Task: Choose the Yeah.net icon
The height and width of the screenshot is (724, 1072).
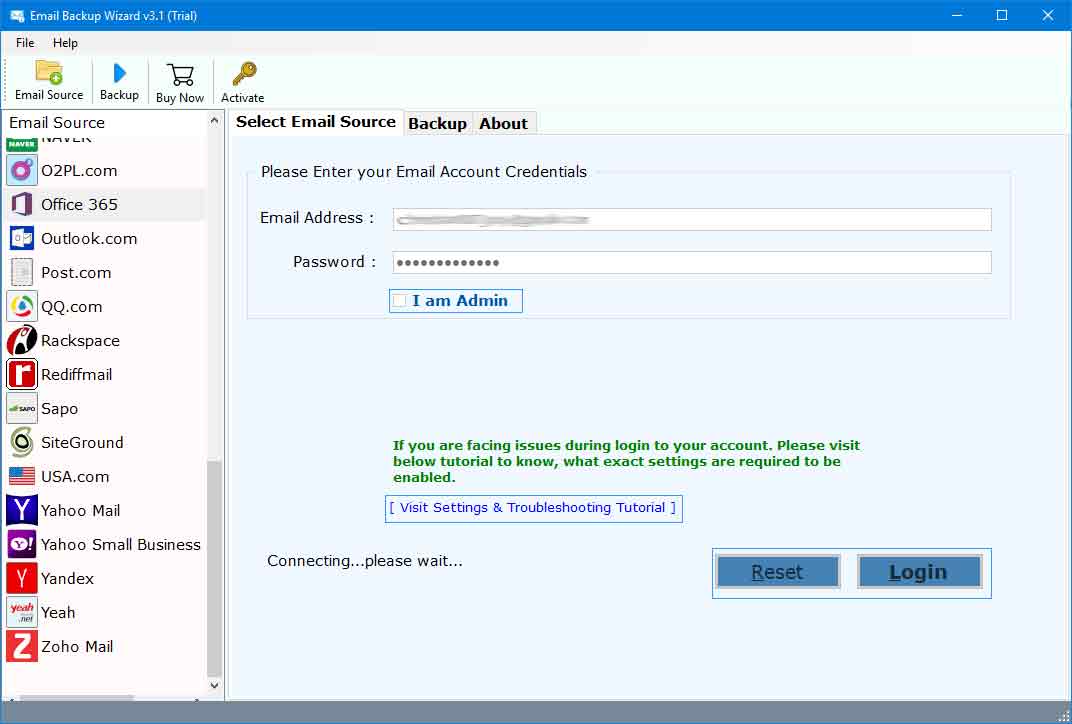Action: click(22, 613)
